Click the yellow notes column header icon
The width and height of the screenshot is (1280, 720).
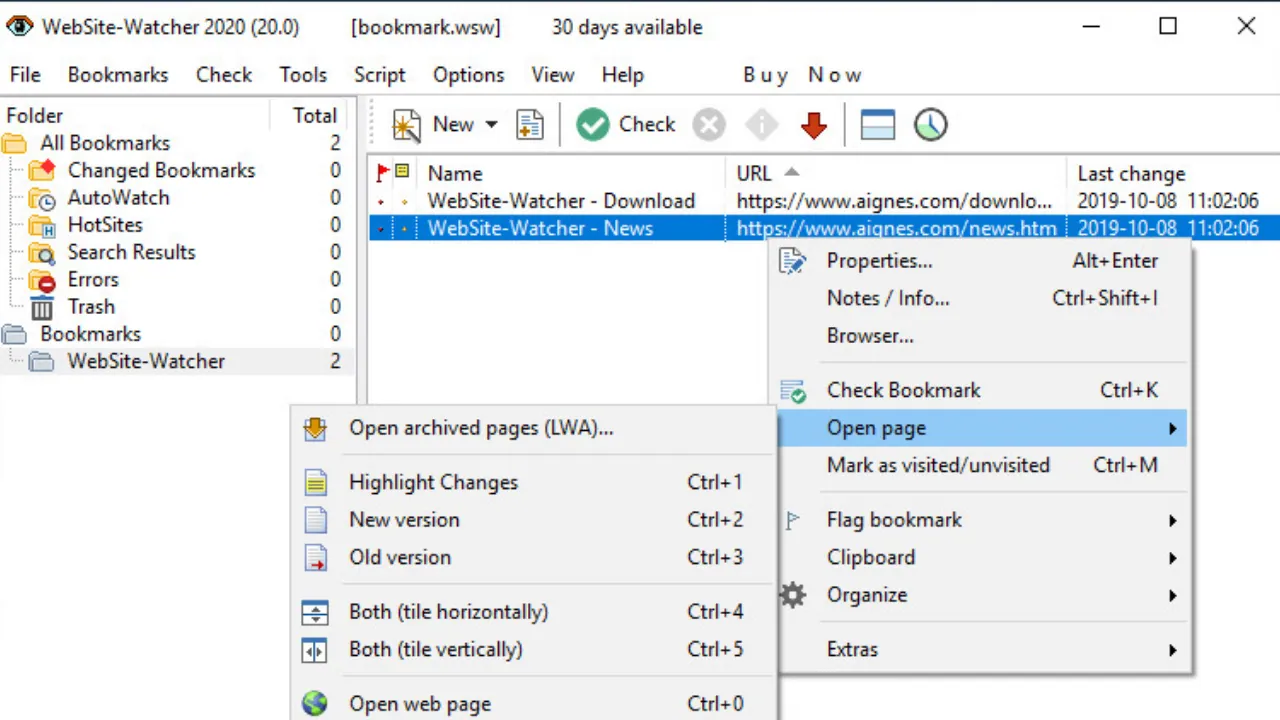pyautogui.click(x=403, y=171)
